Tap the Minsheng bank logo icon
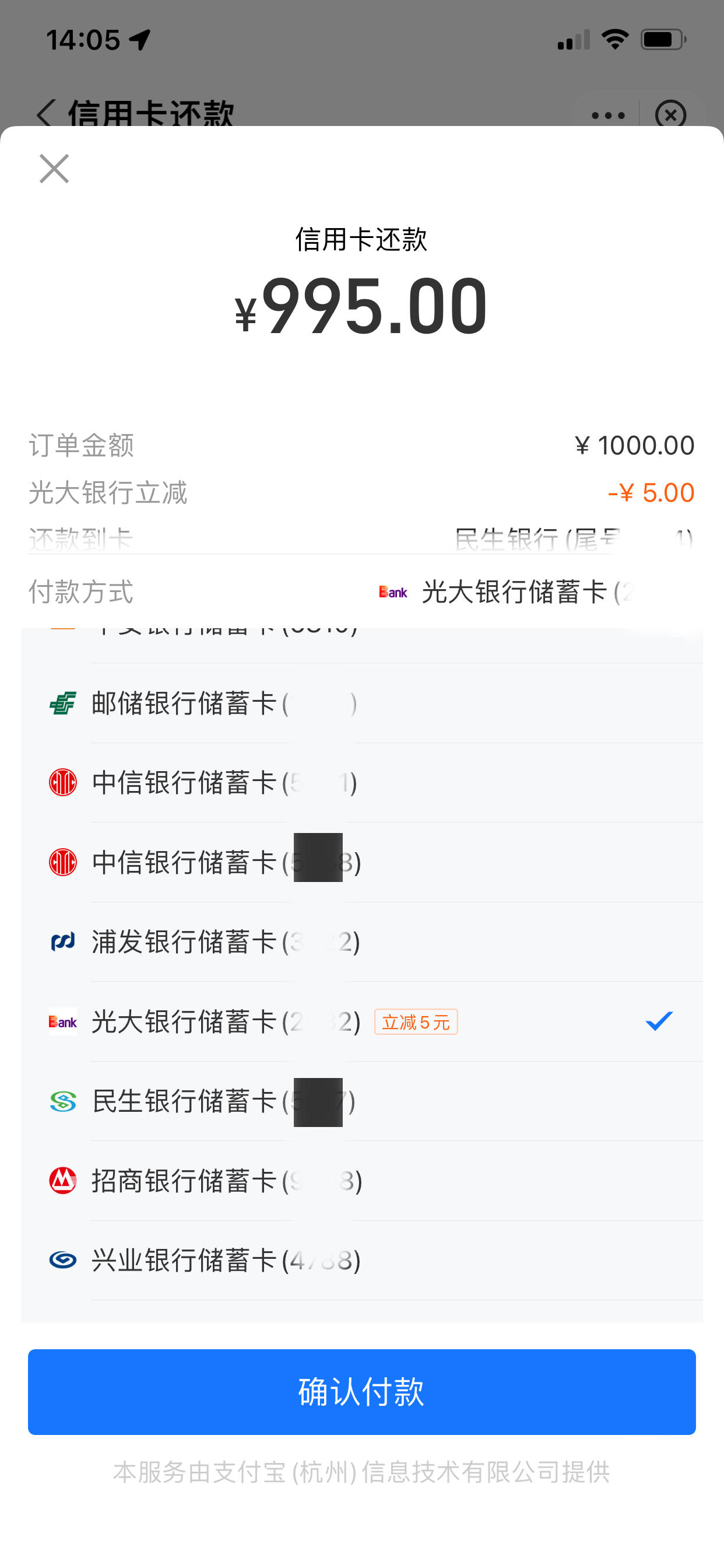The image size is (724, 1568). click(63, 1101)
